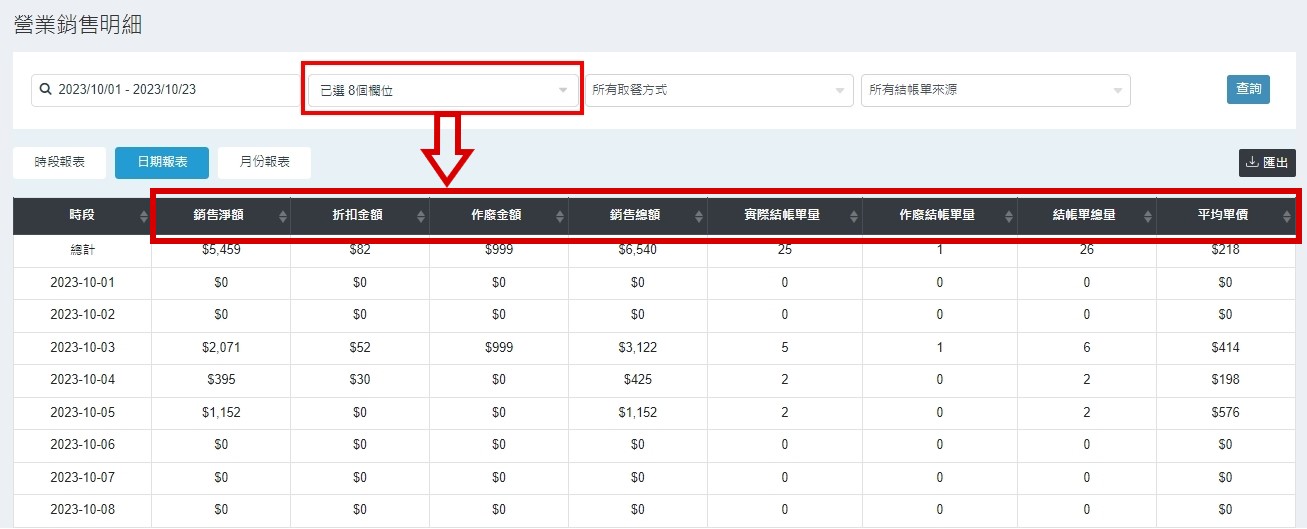
Task: Switch to the 時段報表 tab
Action: pyautogui.click(x=59, y=162)
